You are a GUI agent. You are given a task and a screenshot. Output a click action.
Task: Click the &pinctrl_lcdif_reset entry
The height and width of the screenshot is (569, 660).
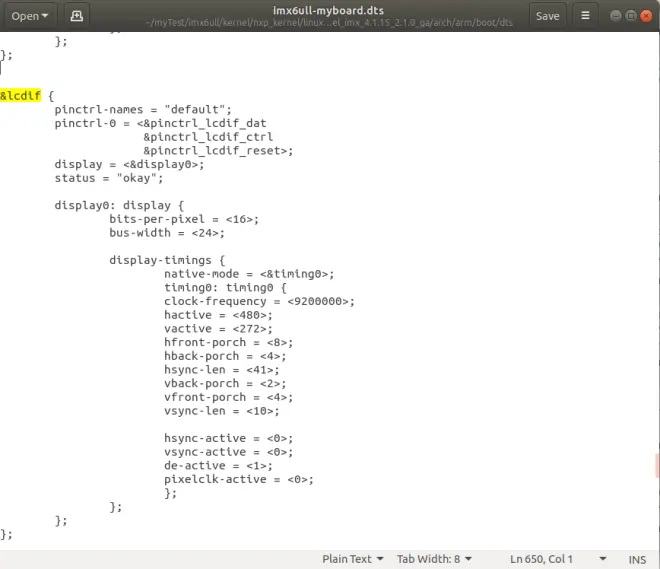pos(218,151)
